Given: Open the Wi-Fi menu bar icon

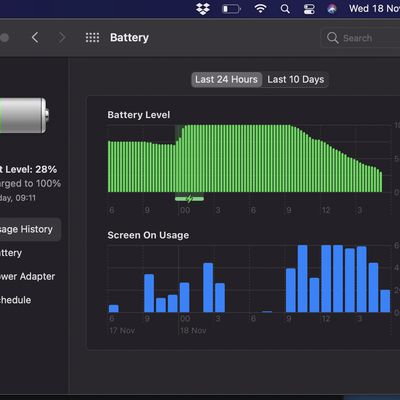Looking at the screenshot, I should pos(260,9).
